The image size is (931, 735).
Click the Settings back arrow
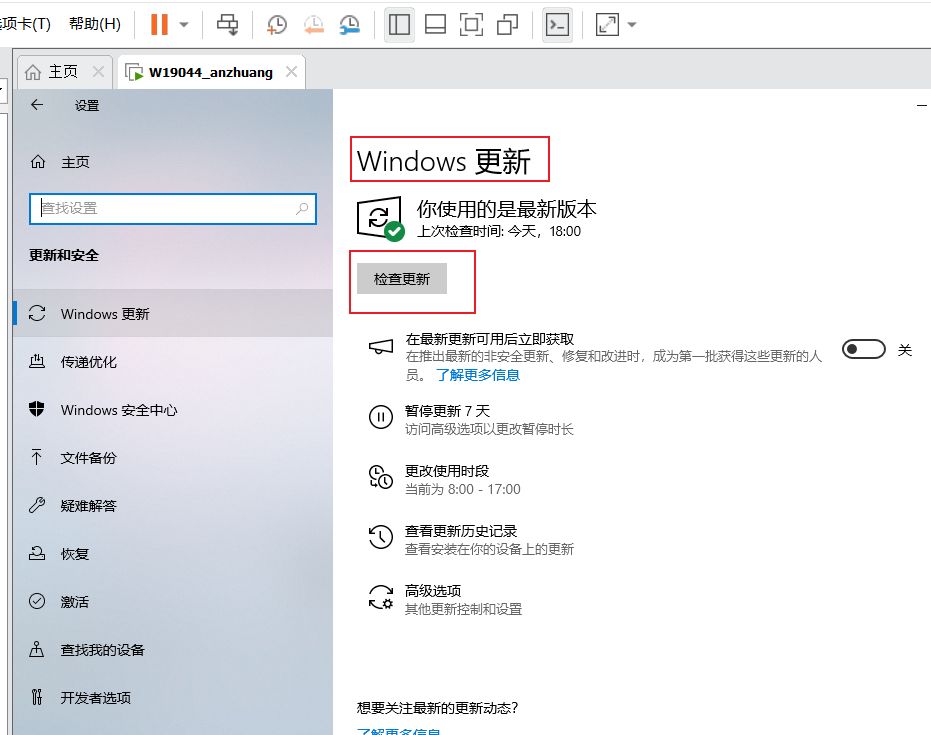coord(37,105)
